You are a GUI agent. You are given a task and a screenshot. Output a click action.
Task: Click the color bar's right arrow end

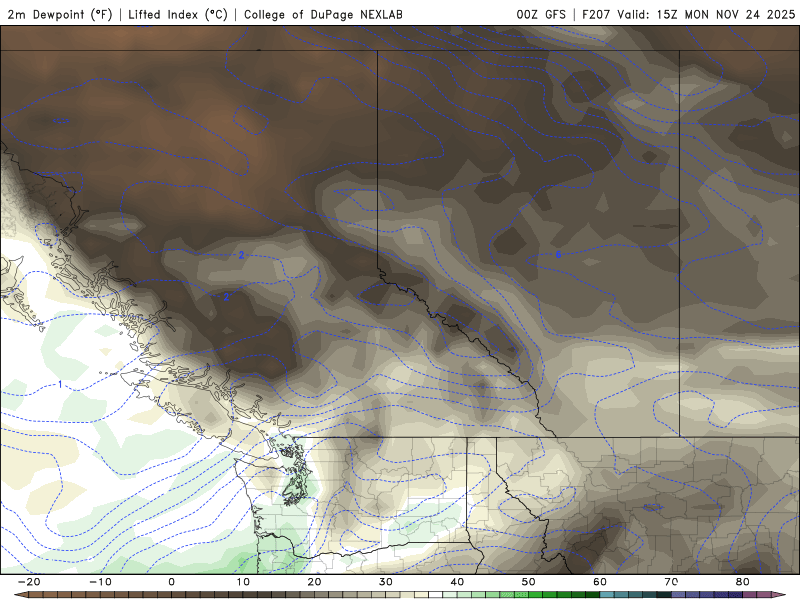point(779,595)
